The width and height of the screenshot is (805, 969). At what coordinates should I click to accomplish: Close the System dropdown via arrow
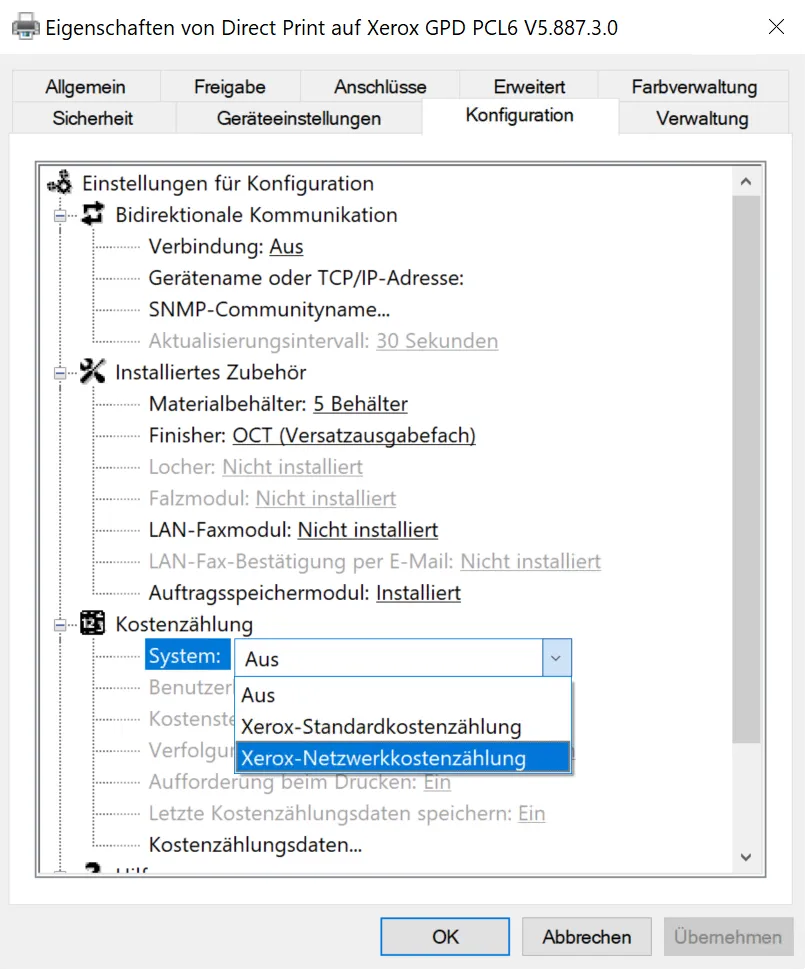(x=556, y=659)
